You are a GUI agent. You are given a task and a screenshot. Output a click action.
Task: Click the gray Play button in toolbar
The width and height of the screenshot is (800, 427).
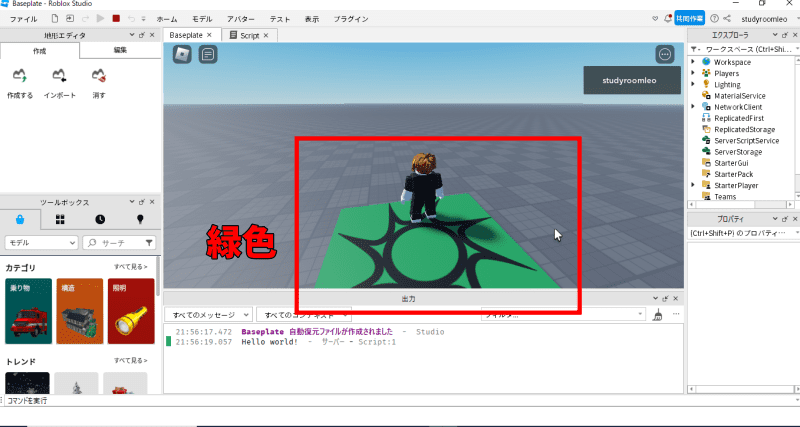click(101, 19)
